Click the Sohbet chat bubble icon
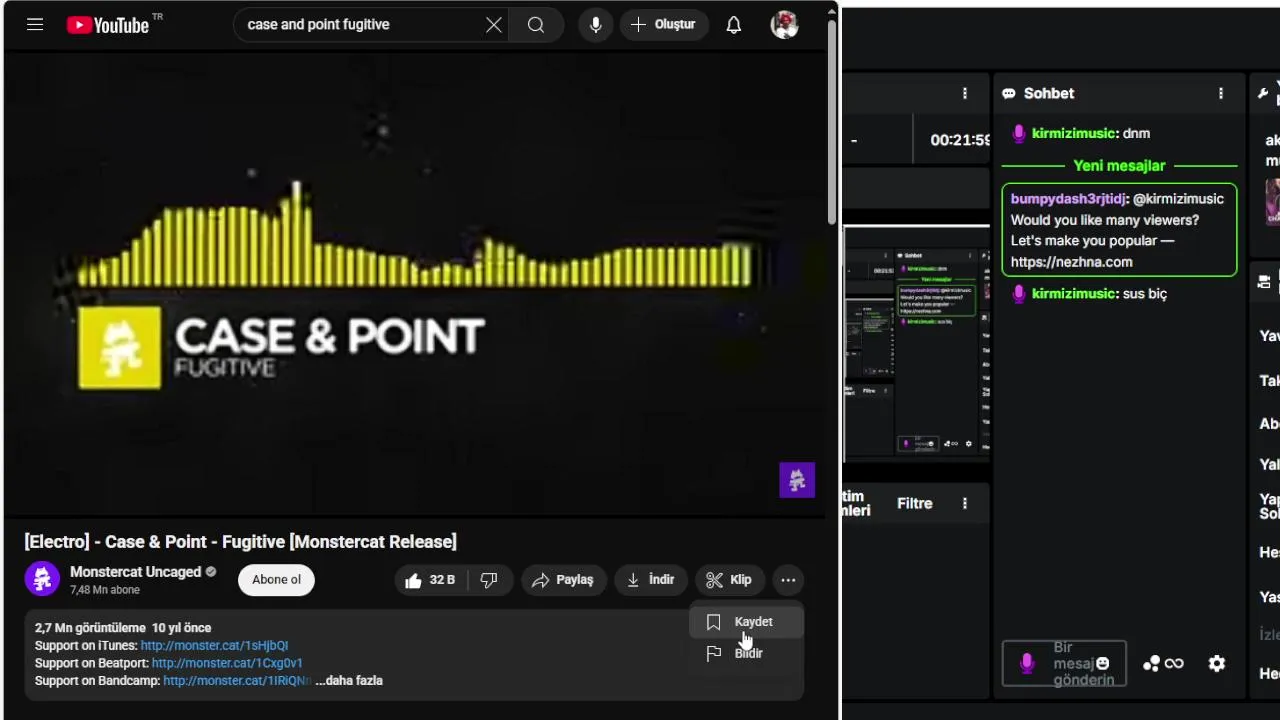The width and height of the screenshot is (1280, 720). pos(1009,93)
